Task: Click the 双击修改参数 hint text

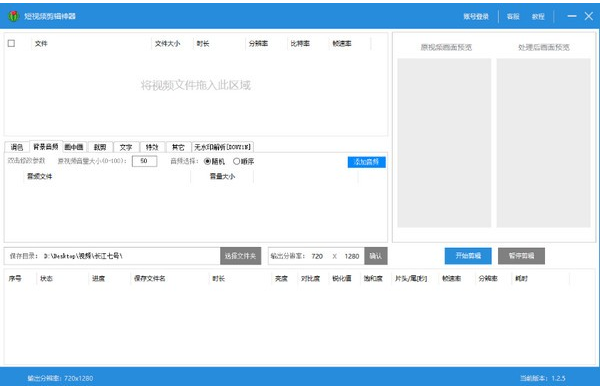Action: (x=27, y=161)
